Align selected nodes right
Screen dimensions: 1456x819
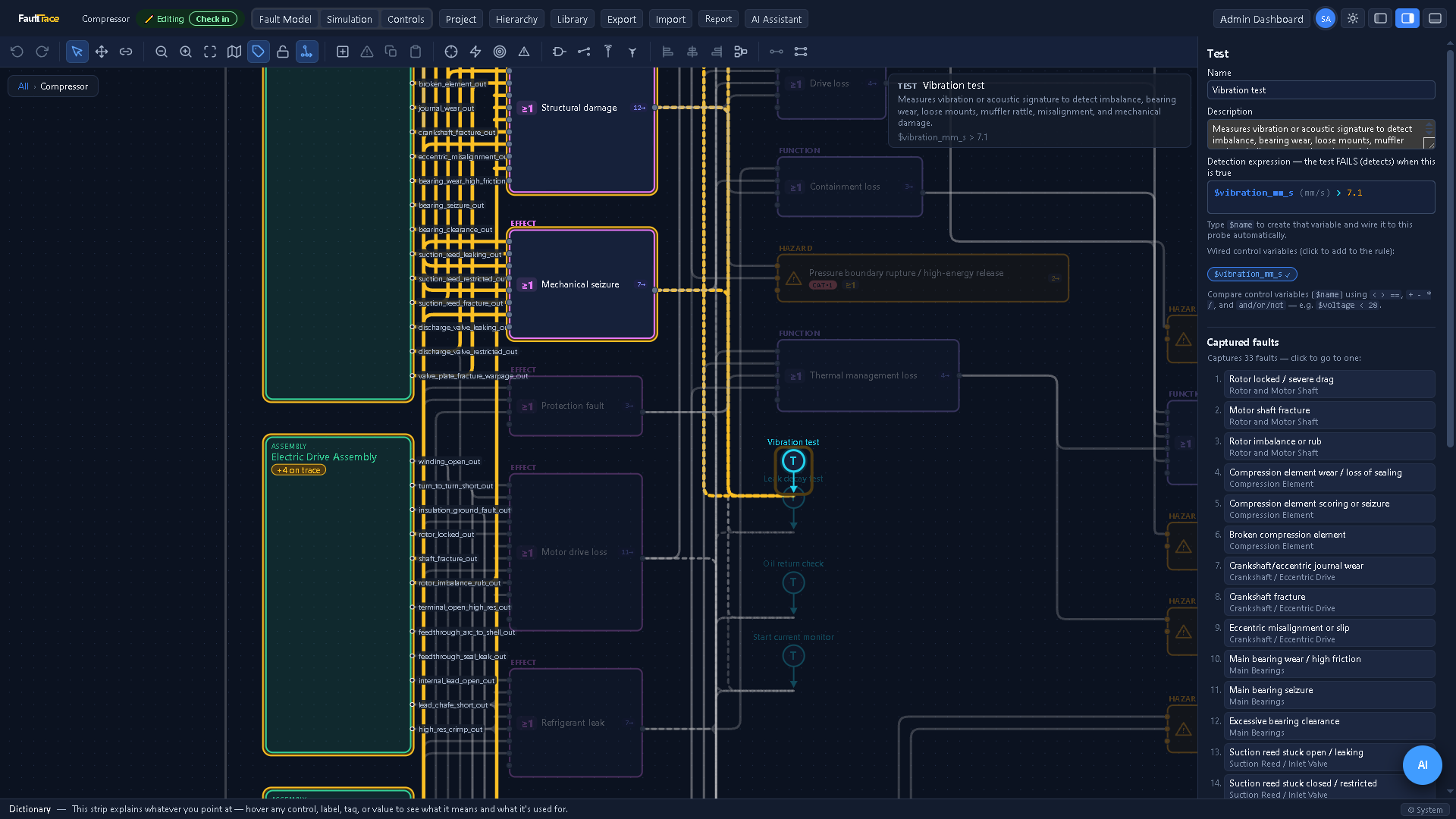pos(717,52)
